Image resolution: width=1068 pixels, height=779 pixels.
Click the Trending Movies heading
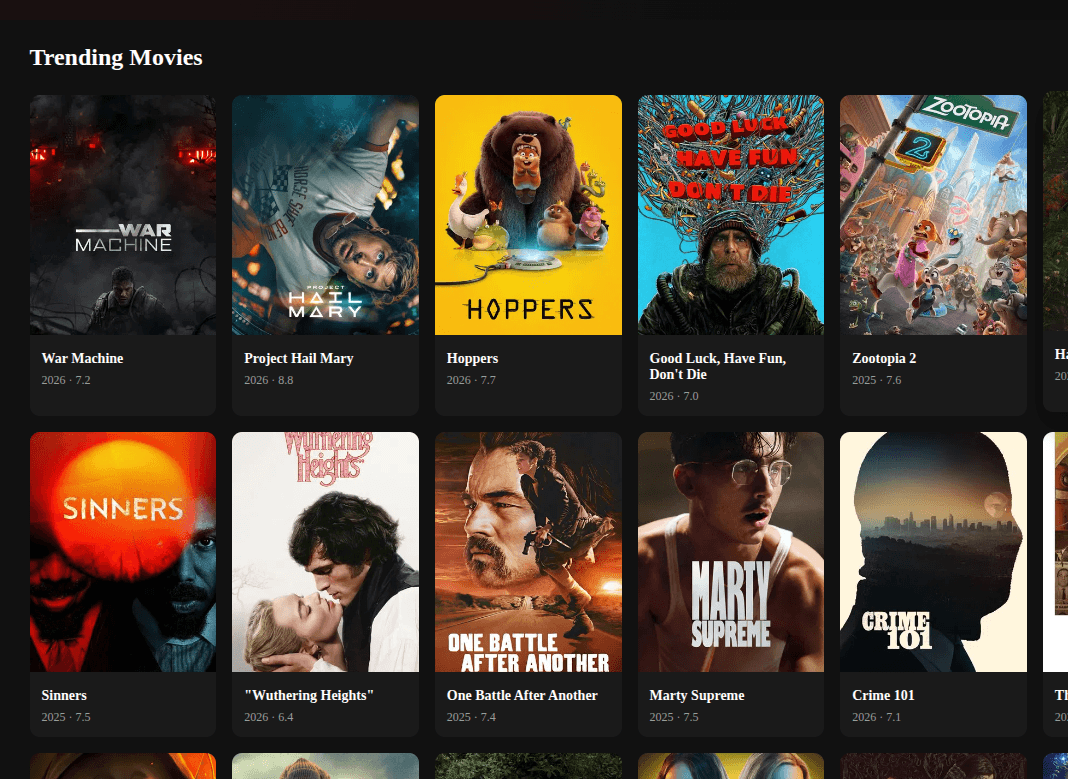pos(116,57)
